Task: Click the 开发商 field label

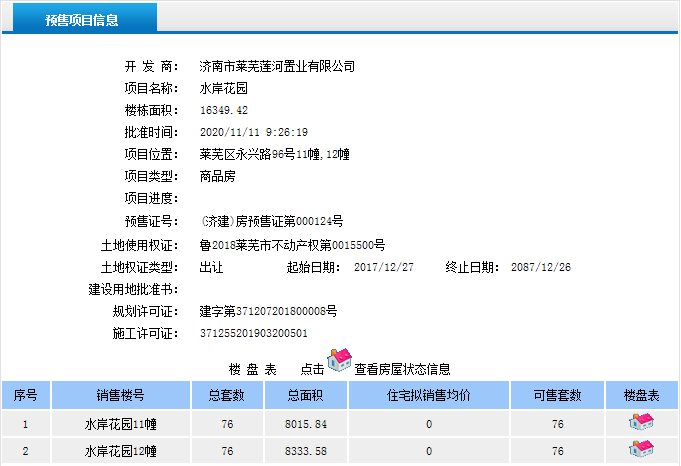Action: click(x=152, y=66)
